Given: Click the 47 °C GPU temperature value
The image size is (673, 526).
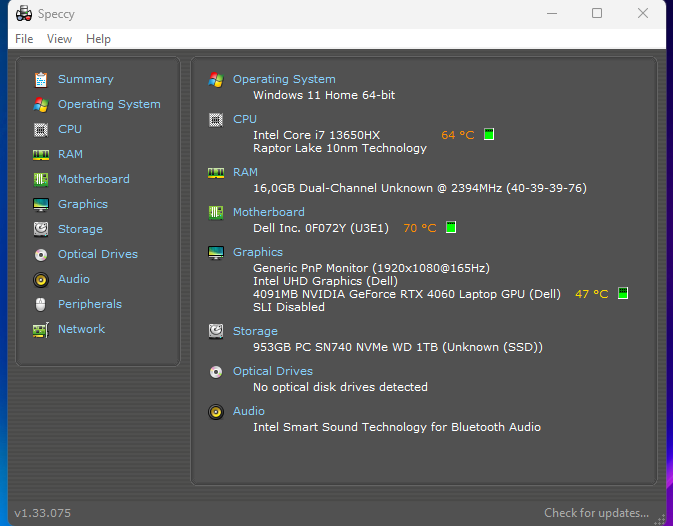Looking at the screenshot, I should coord(591,294).
